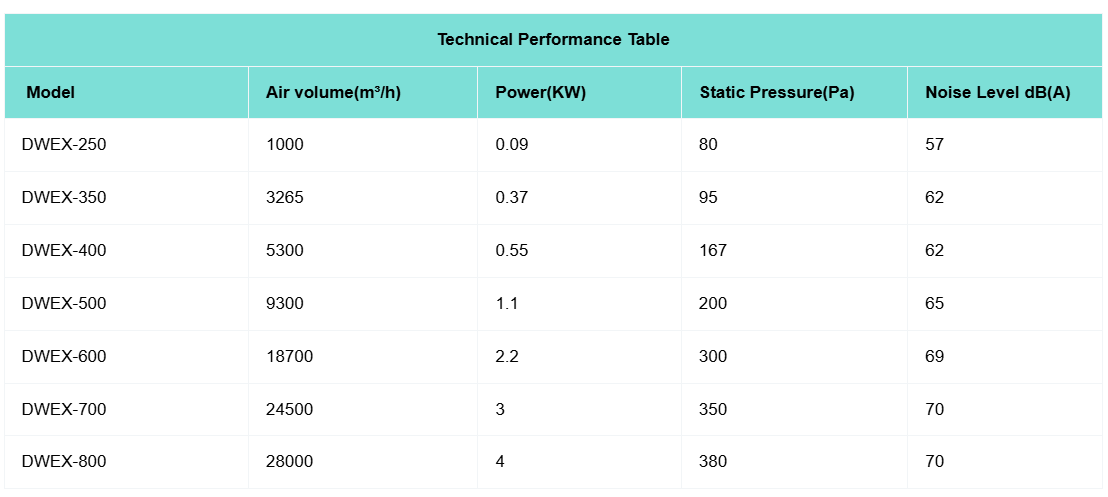Click the Noise Level dB(A) header
This screenshot has height=497, width=1108.
click(x=997, y=93)
